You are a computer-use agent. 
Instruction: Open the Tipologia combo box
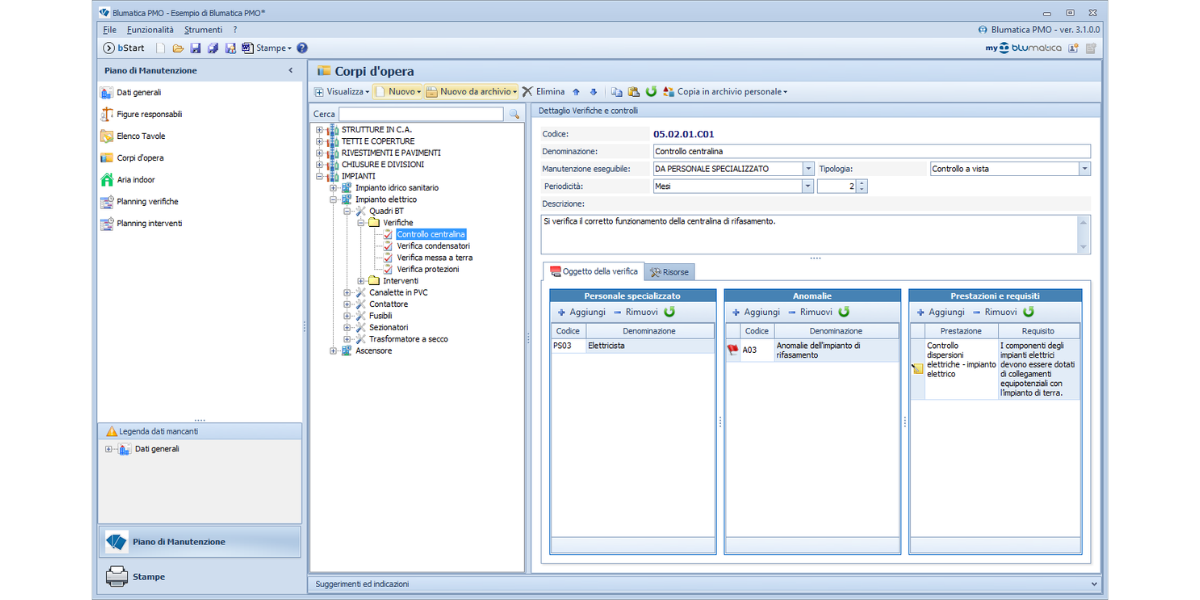(x=1084, y=169)
